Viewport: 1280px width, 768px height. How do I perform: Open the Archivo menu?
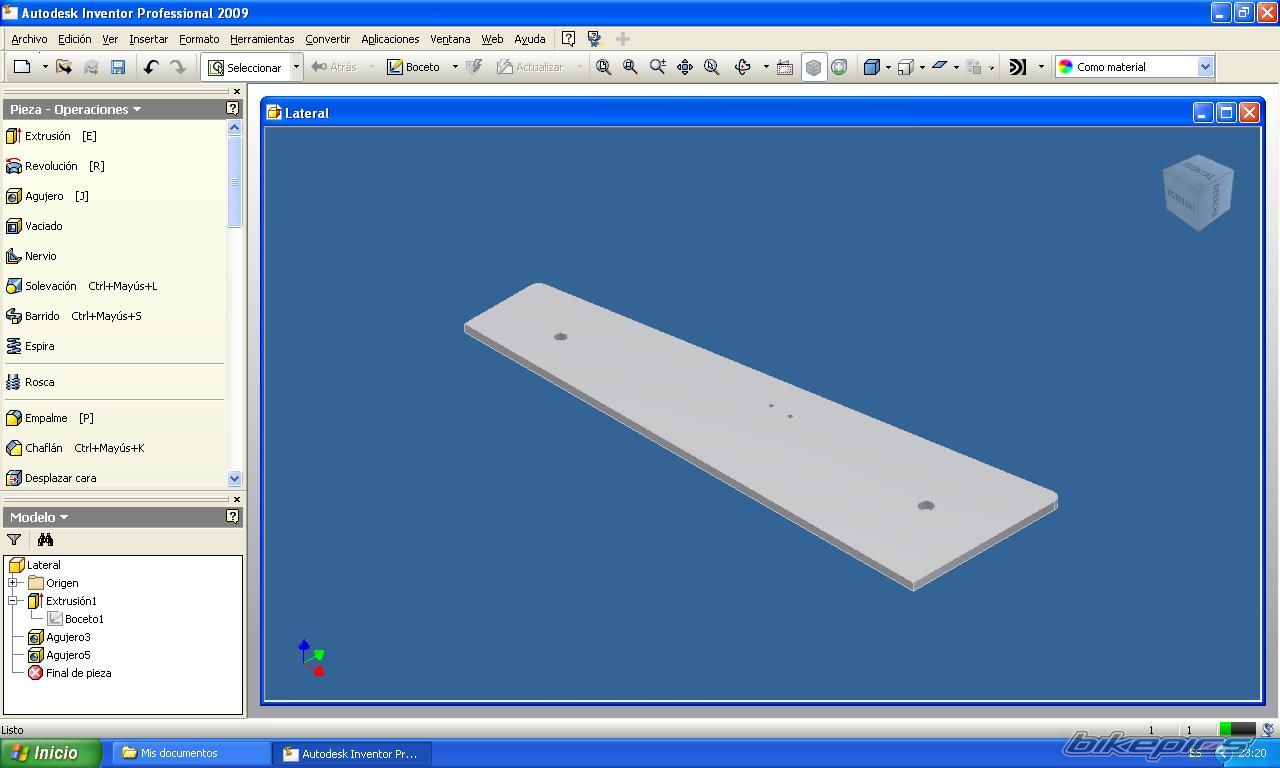pos(29,39)
